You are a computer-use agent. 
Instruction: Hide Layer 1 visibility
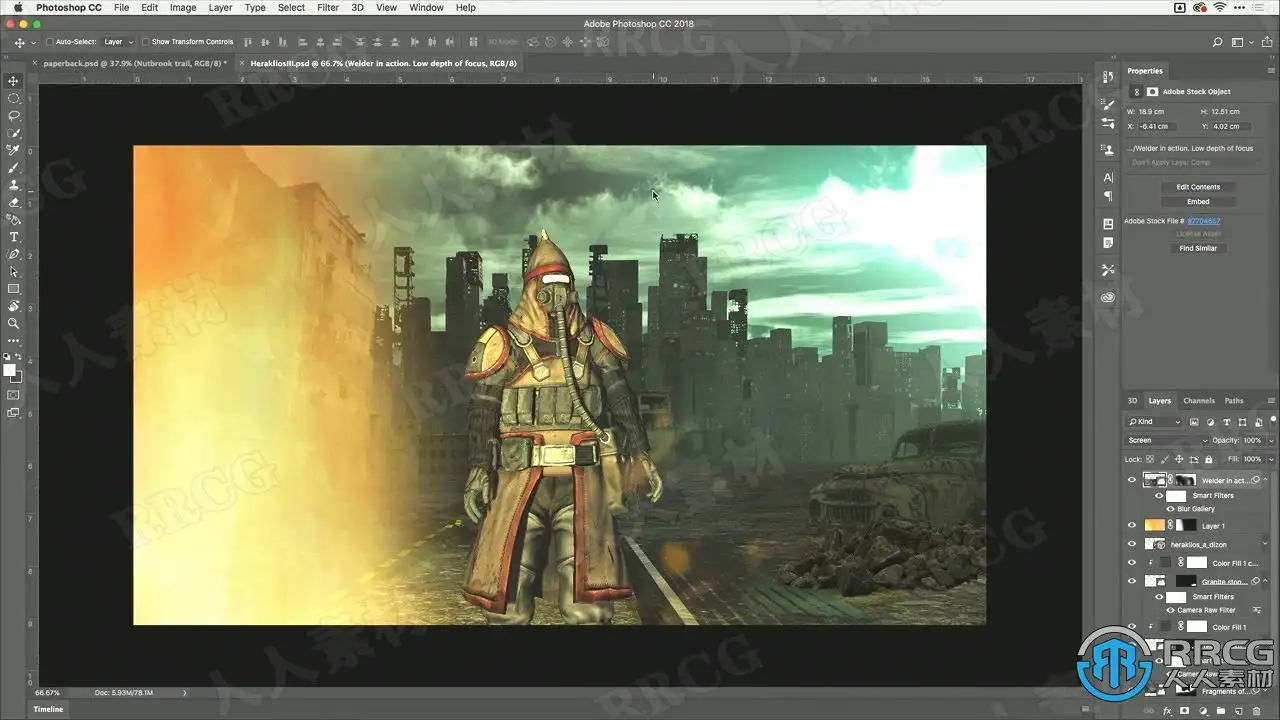click(x=1132, y=525)
